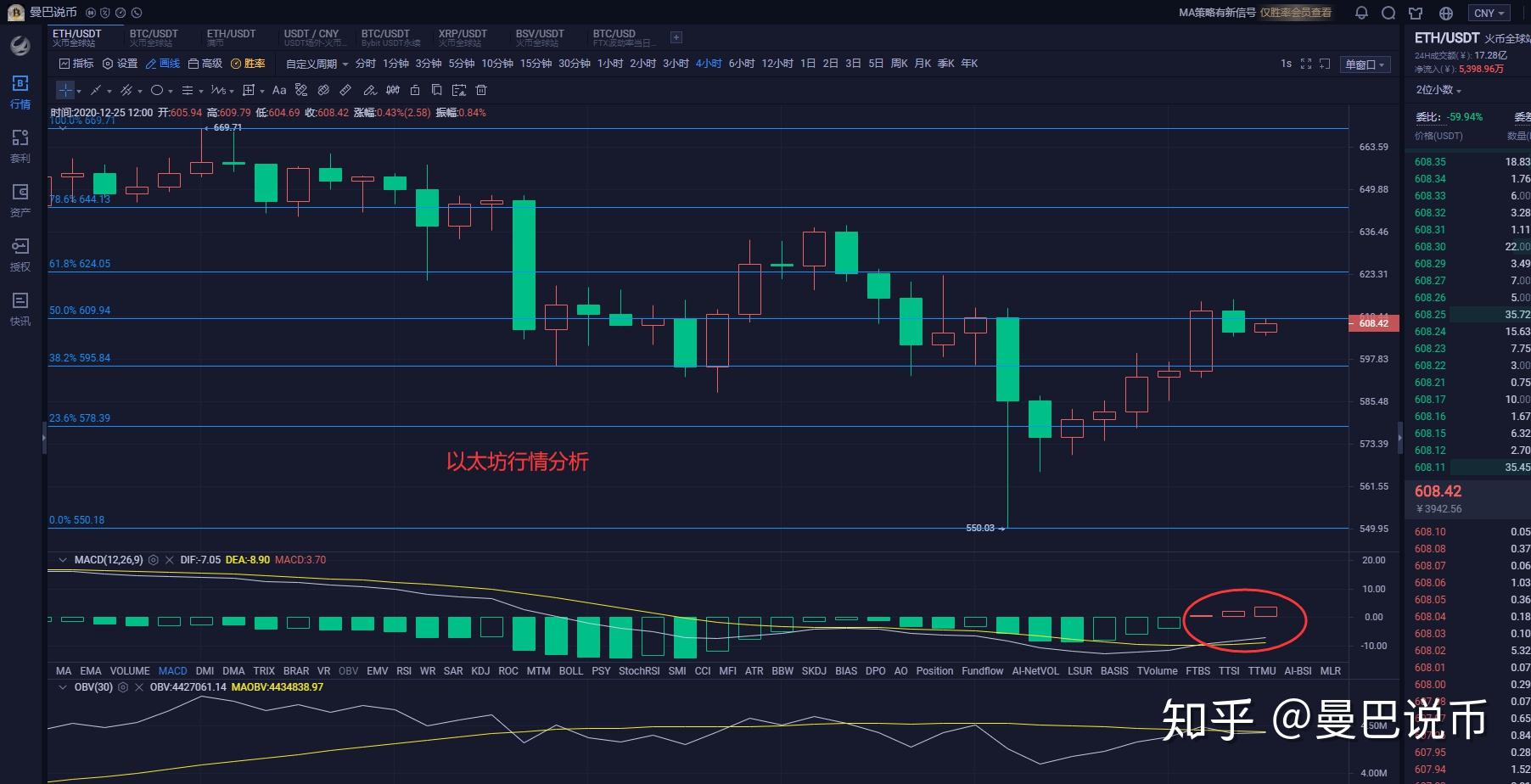Select the ellipse shape tool
The height and width of the screenshot is (784, 1531).
tap(157, 90)
